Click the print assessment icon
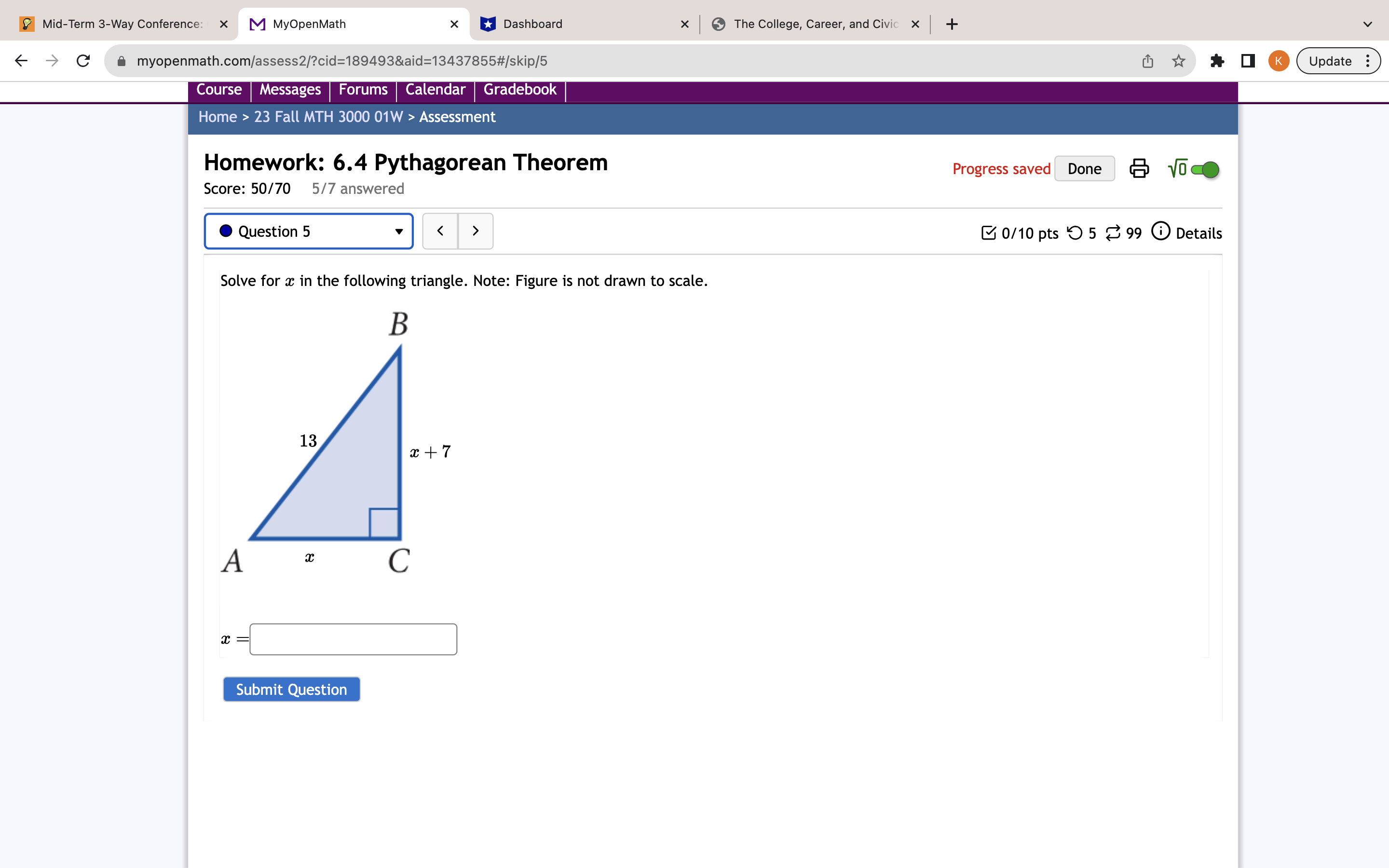Viewport: 1389px width, 868px height. pos(1139,169)
